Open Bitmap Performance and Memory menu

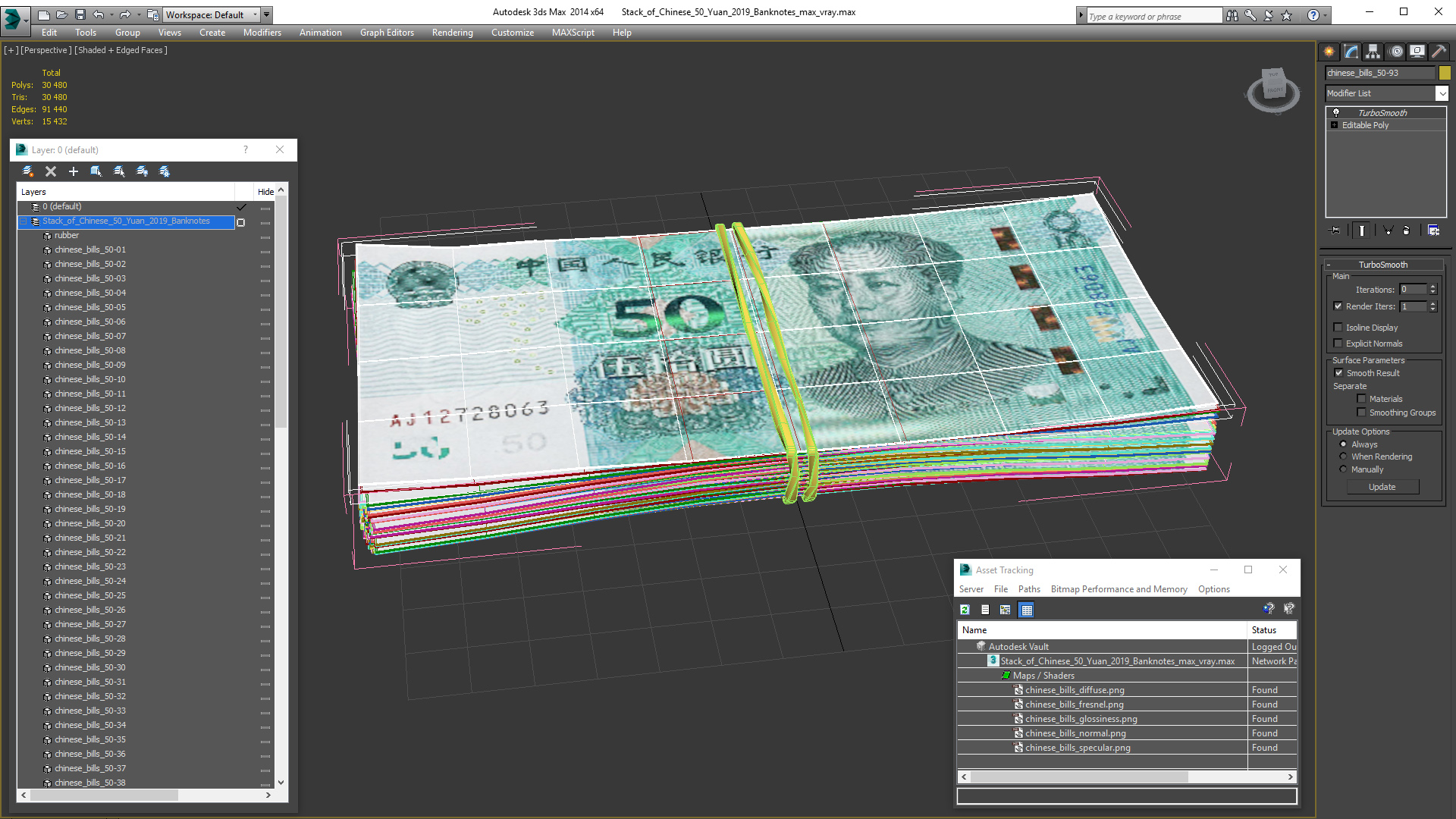tap(1119, 589)
